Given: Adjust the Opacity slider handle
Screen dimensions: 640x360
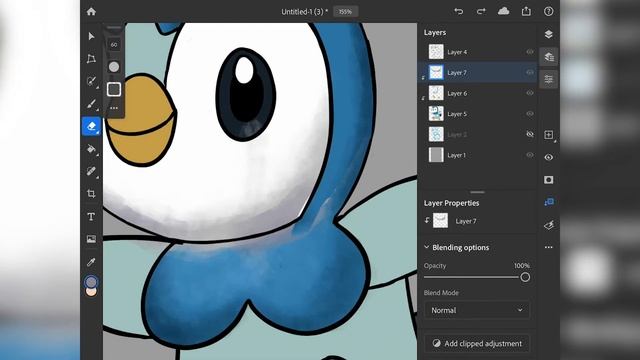Looking at the screenshot, I should 525,277.
